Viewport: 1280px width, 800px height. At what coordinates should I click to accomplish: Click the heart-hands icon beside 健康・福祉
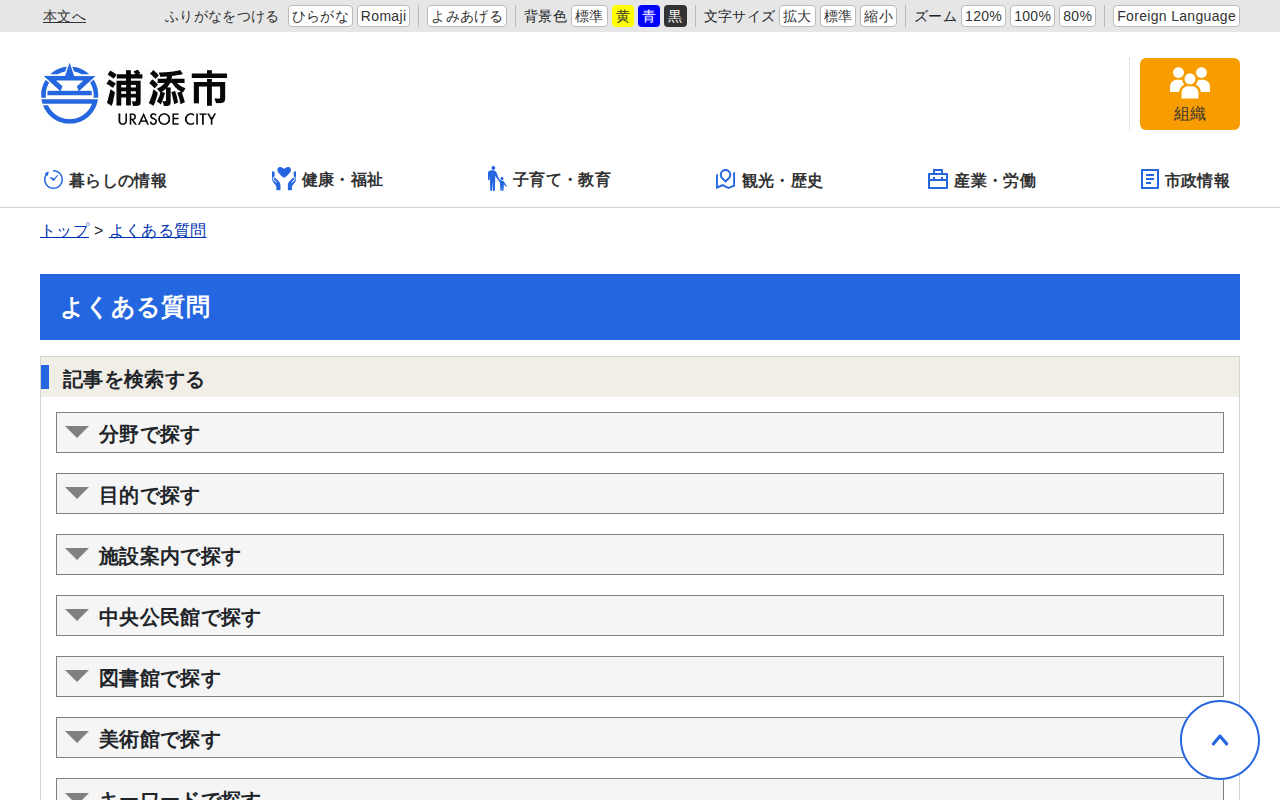tap(284, 179)
